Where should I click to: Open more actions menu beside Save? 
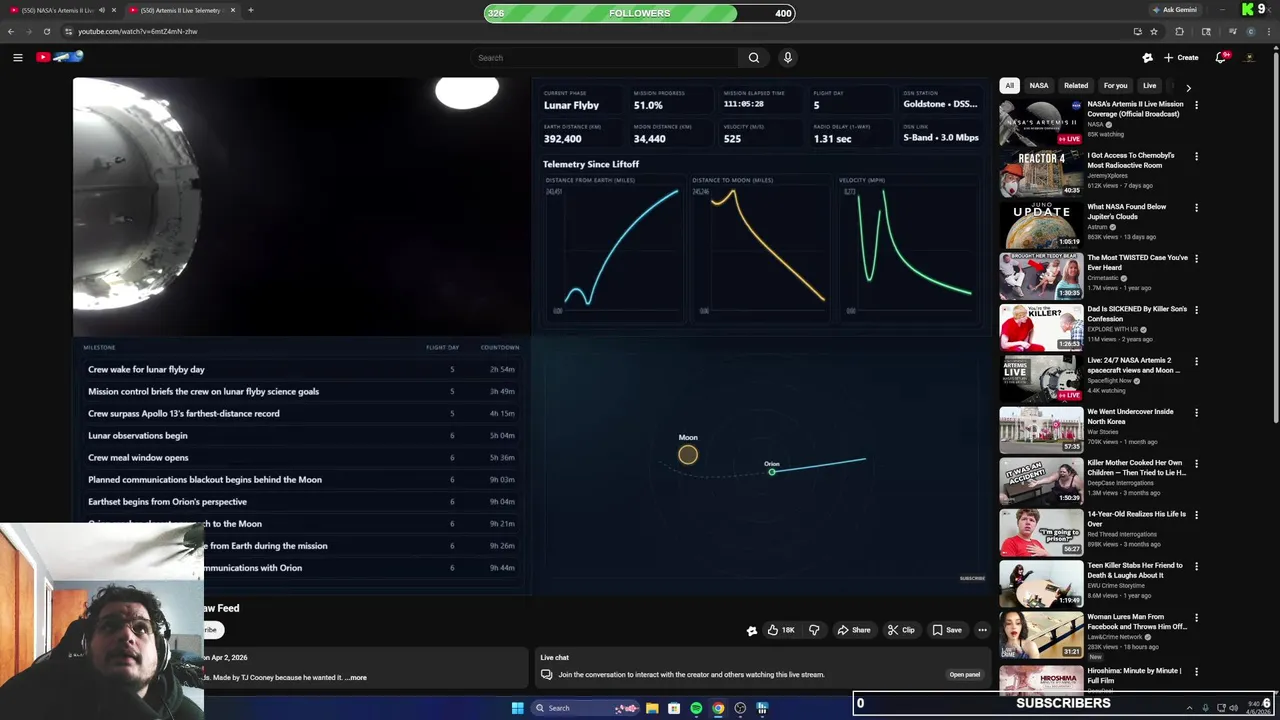click(982, 630)
